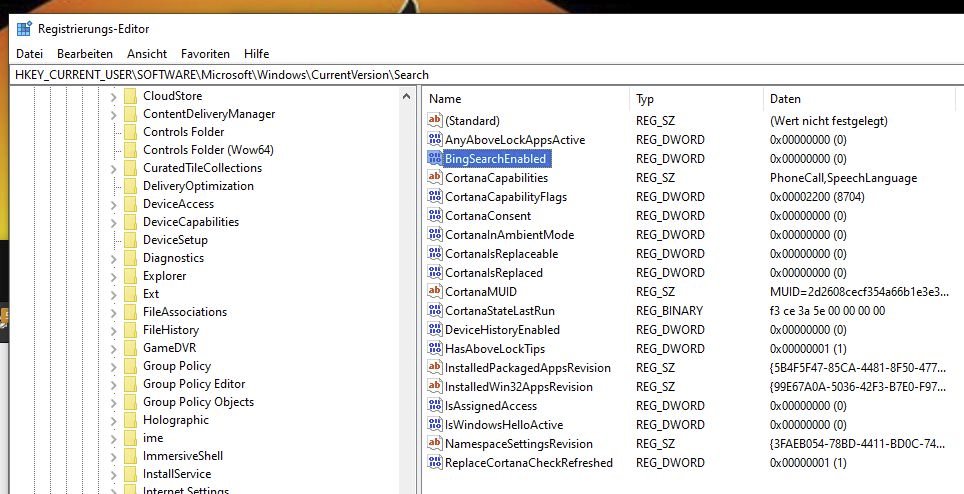The height and width of the screenshot is (494, 964).
Task: Open the Ansicht menu
Action: coord(147,54)
